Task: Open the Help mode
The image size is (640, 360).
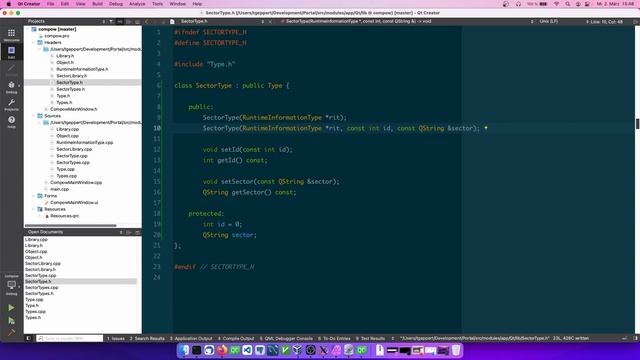Action: [x=11, y=121]
